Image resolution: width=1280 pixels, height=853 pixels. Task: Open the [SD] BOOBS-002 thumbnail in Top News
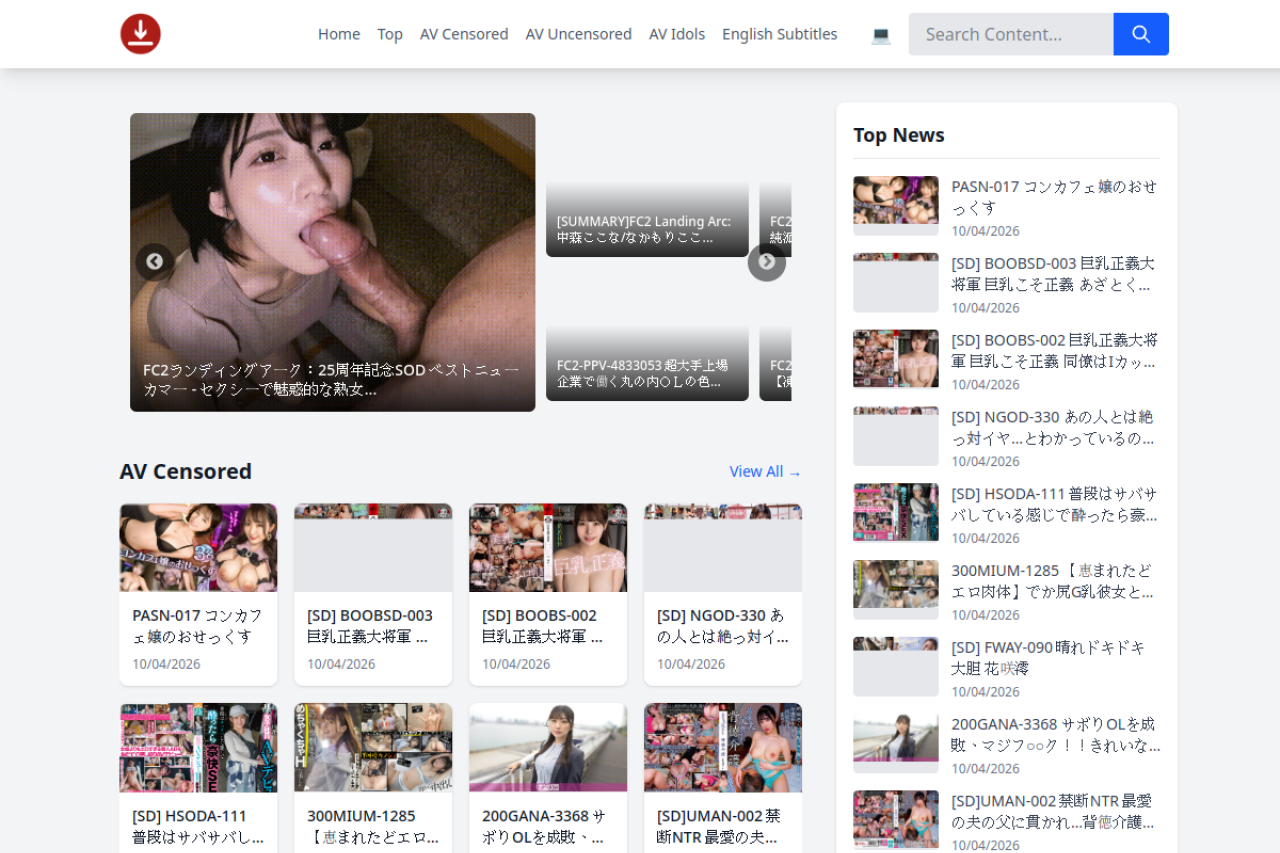click(896, 360)
